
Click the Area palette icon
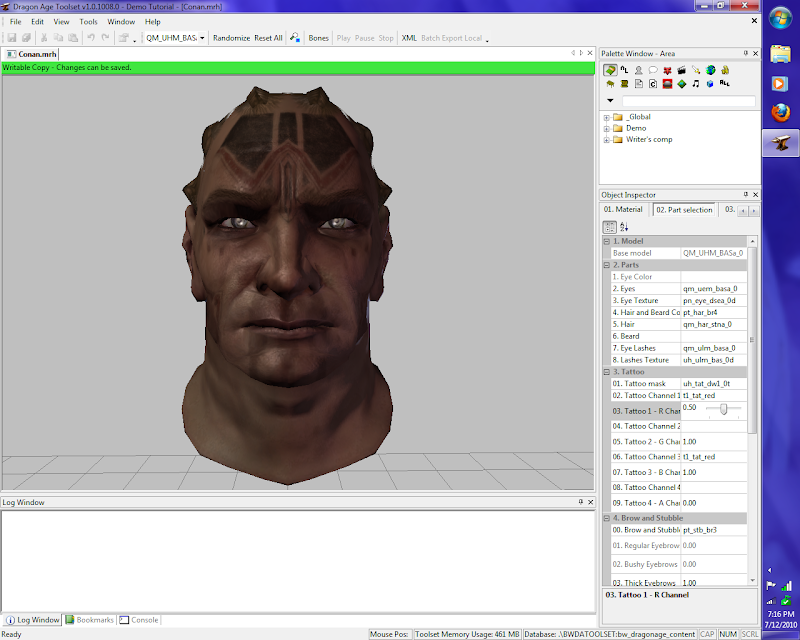click(610, 70)
